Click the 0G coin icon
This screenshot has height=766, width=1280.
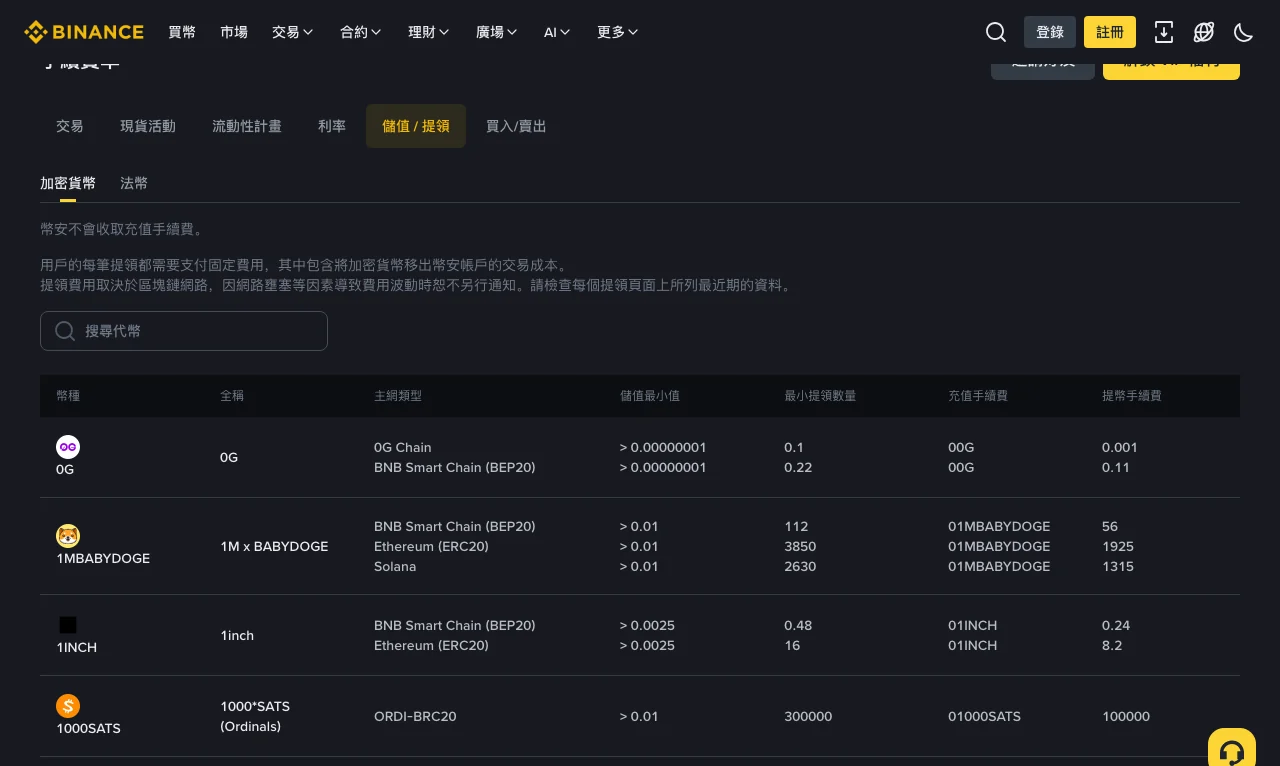click(x=68, y=447)
